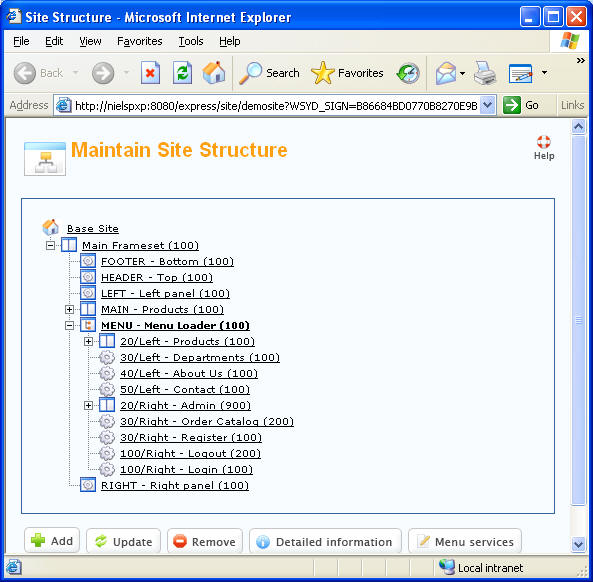The height and width of the screenshot is (582, 593).
Task: Open the address bar dropdown arrow
Action: coord(488,105)
